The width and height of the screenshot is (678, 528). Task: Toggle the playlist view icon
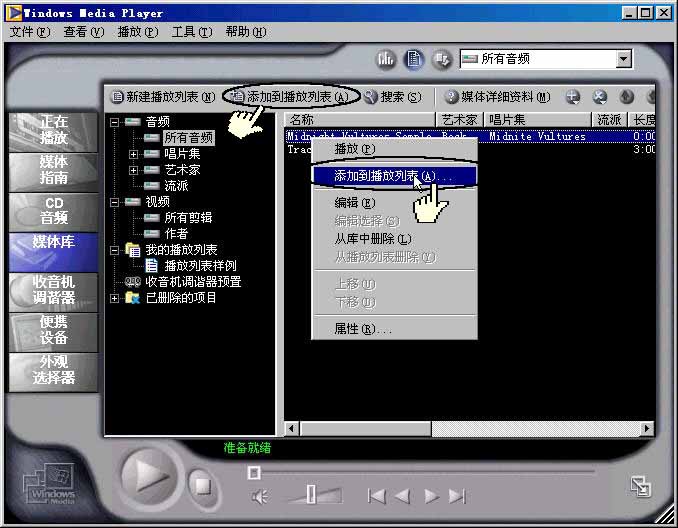point(413,58)
